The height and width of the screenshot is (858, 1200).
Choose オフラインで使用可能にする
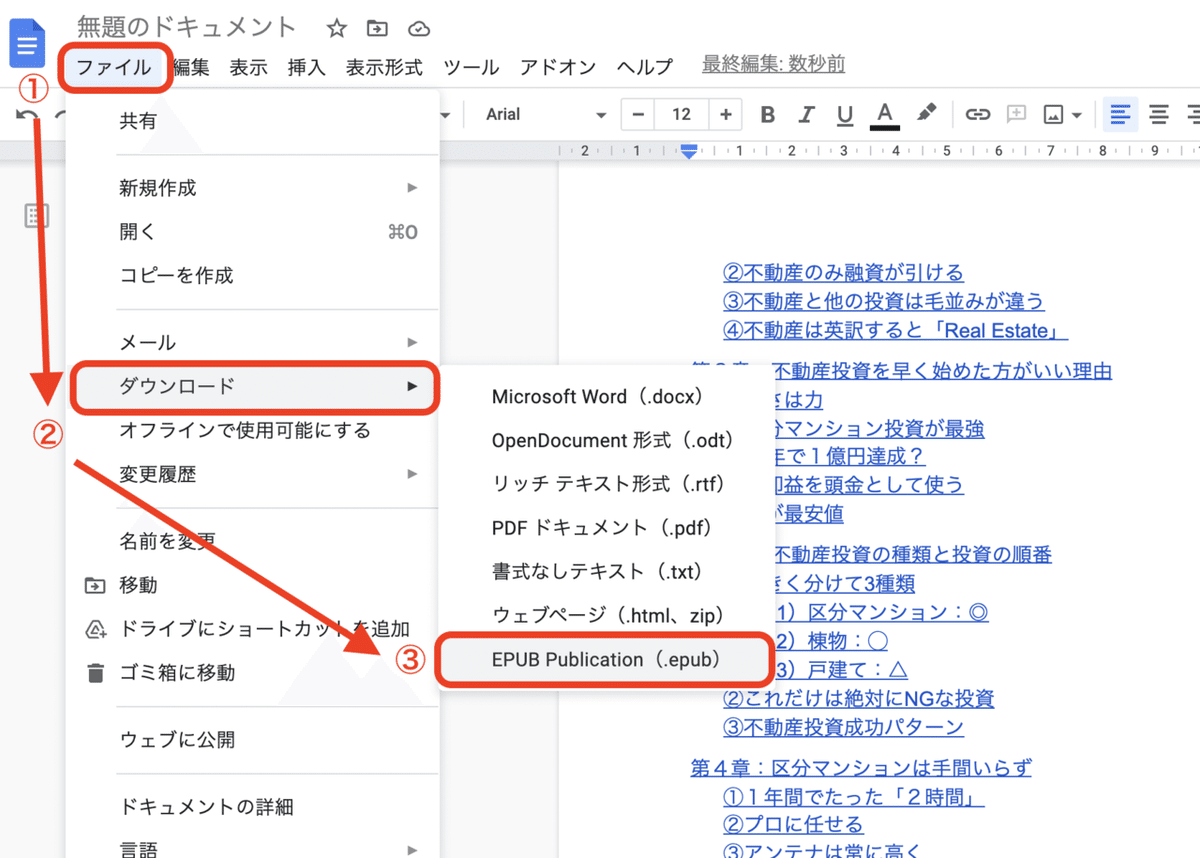252,430
